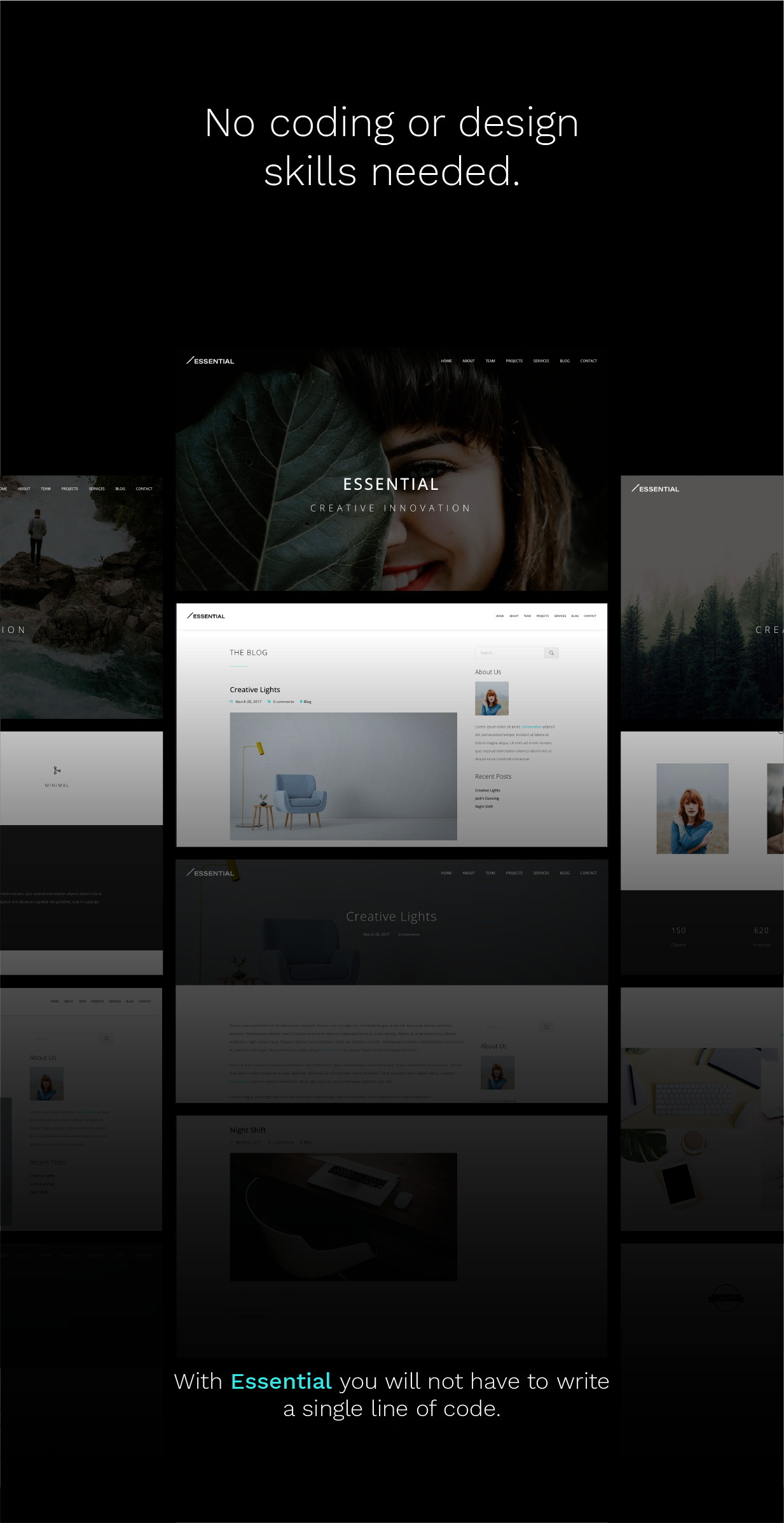Click Essential logo in white blog header

(206, 616)
